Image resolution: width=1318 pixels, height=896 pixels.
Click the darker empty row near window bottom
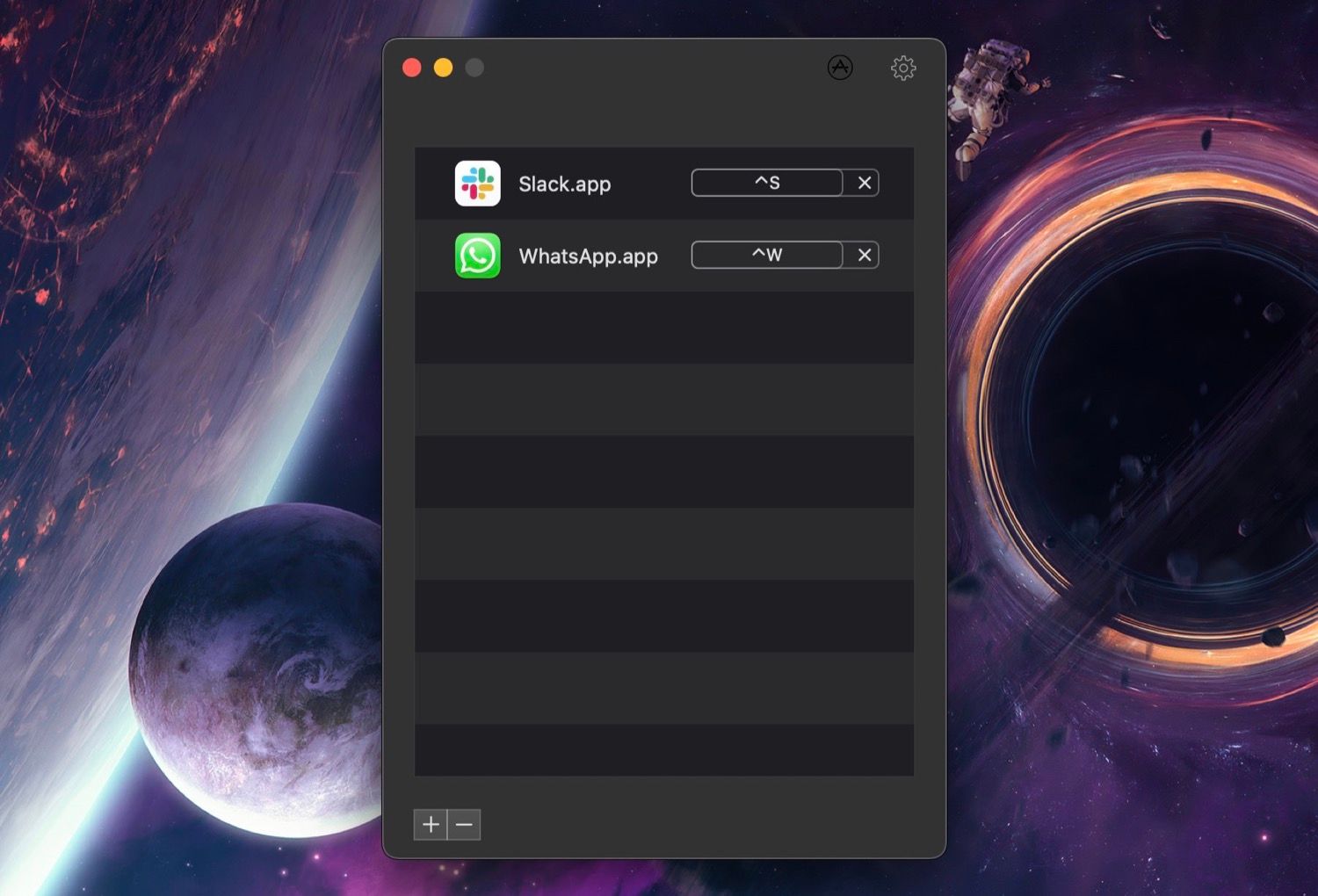pyautogui.click(x=663, y=751)
